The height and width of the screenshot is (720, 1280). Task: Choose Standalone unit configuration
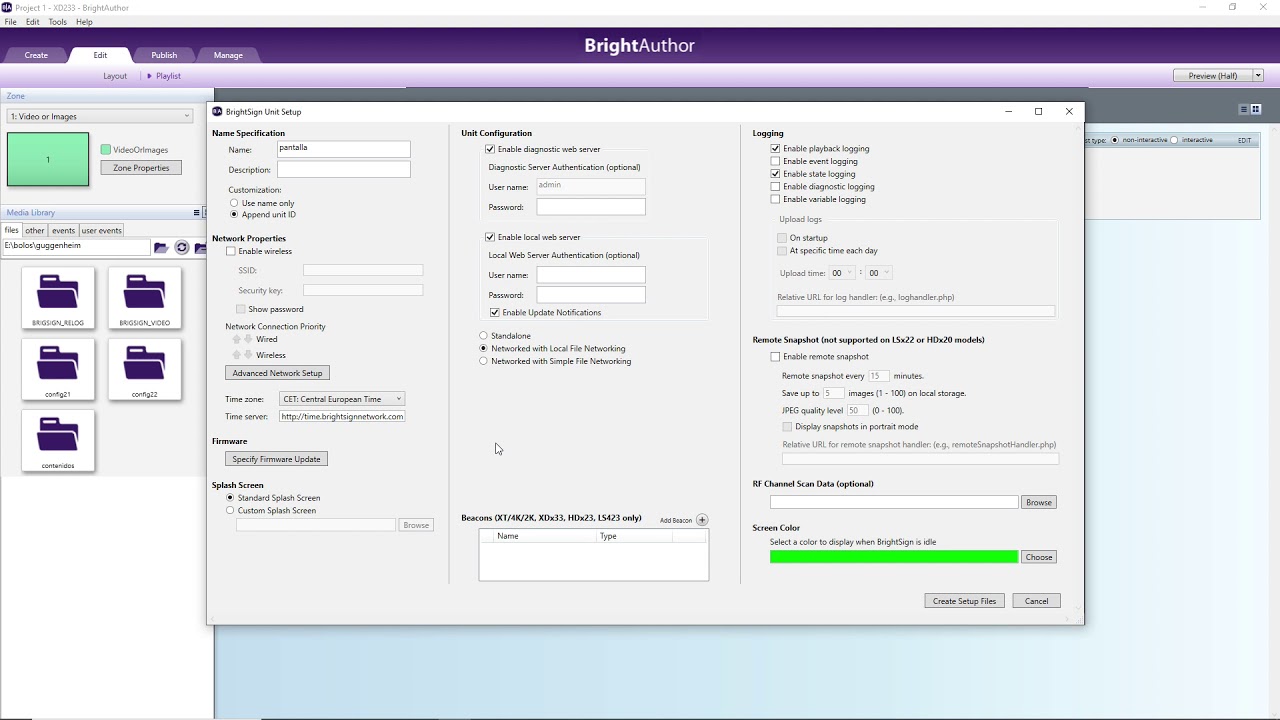tap(484, 336)
